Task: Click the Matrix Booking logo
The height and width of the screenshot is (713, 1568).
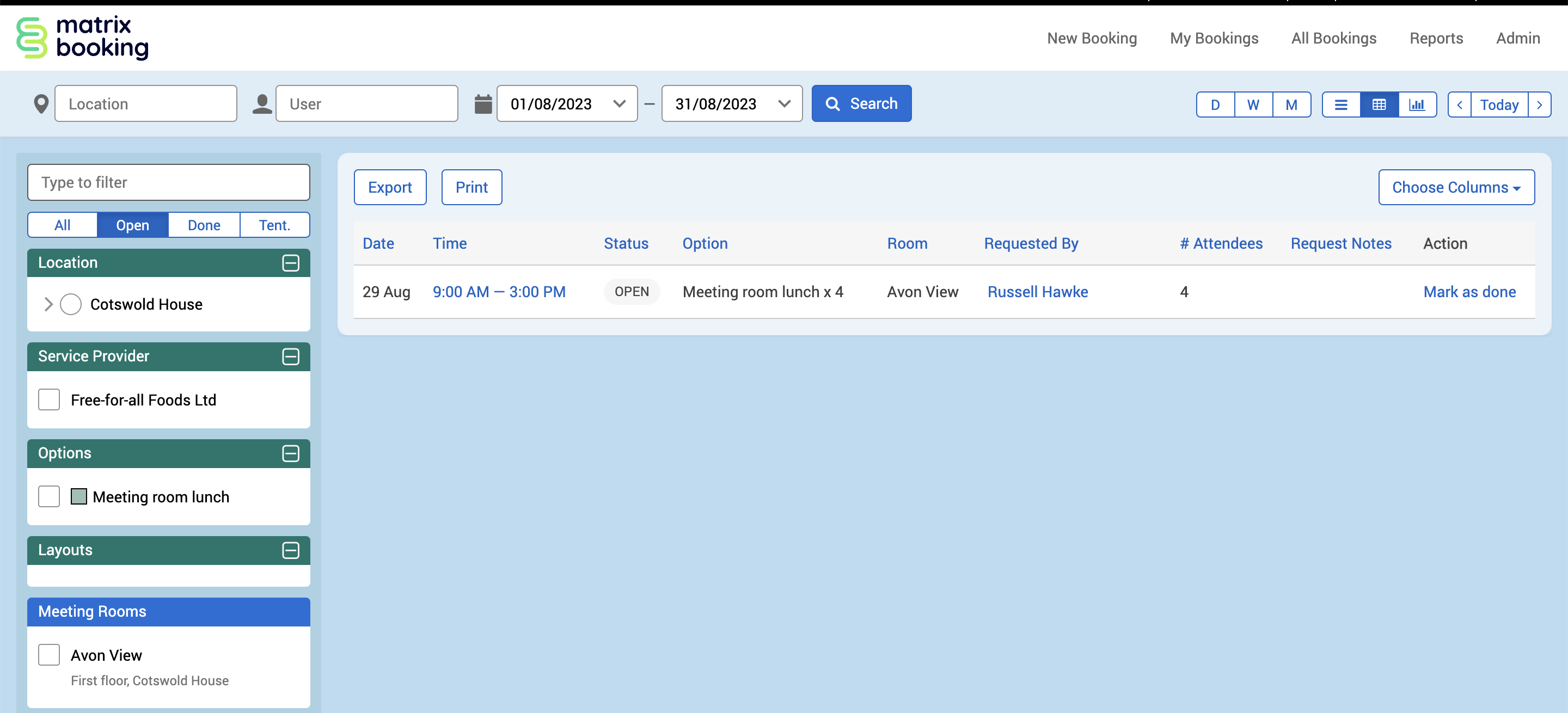Action: pos(82,38)
